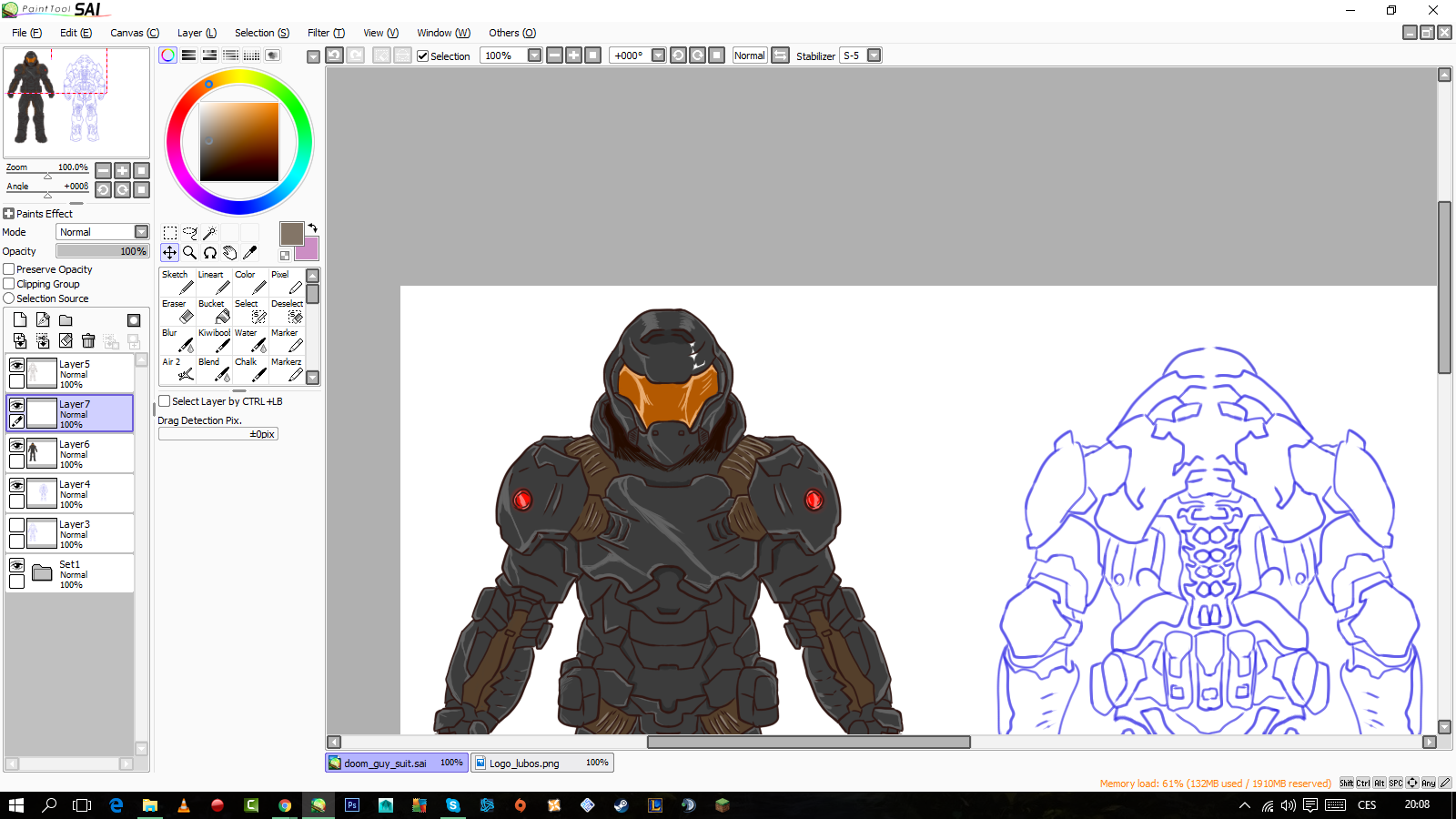Select the Move tool
The image size is (1456, 819).
pyautogui.click(x=169, y=253)
